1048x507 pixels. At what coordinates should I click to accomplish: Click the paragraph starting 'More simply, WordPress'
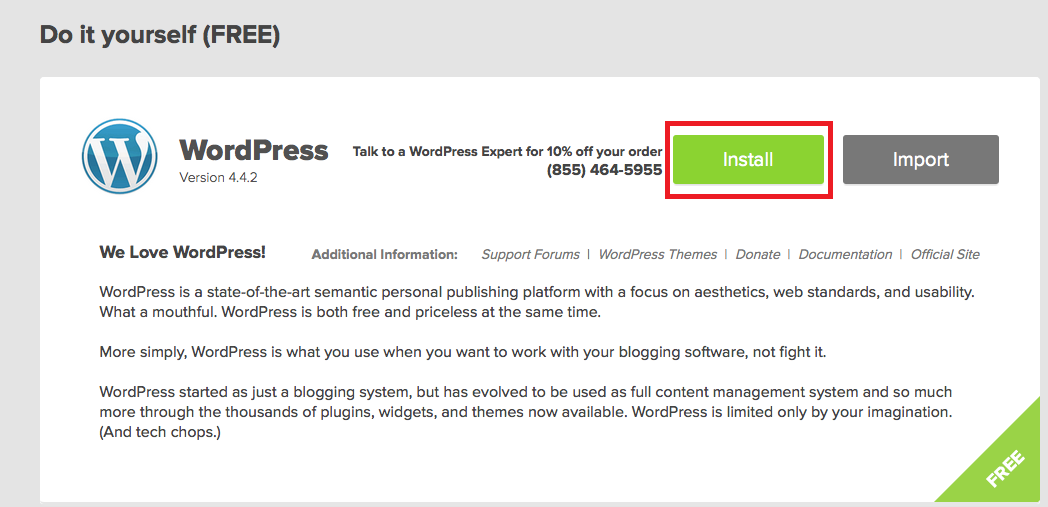(x=463, y=352)
